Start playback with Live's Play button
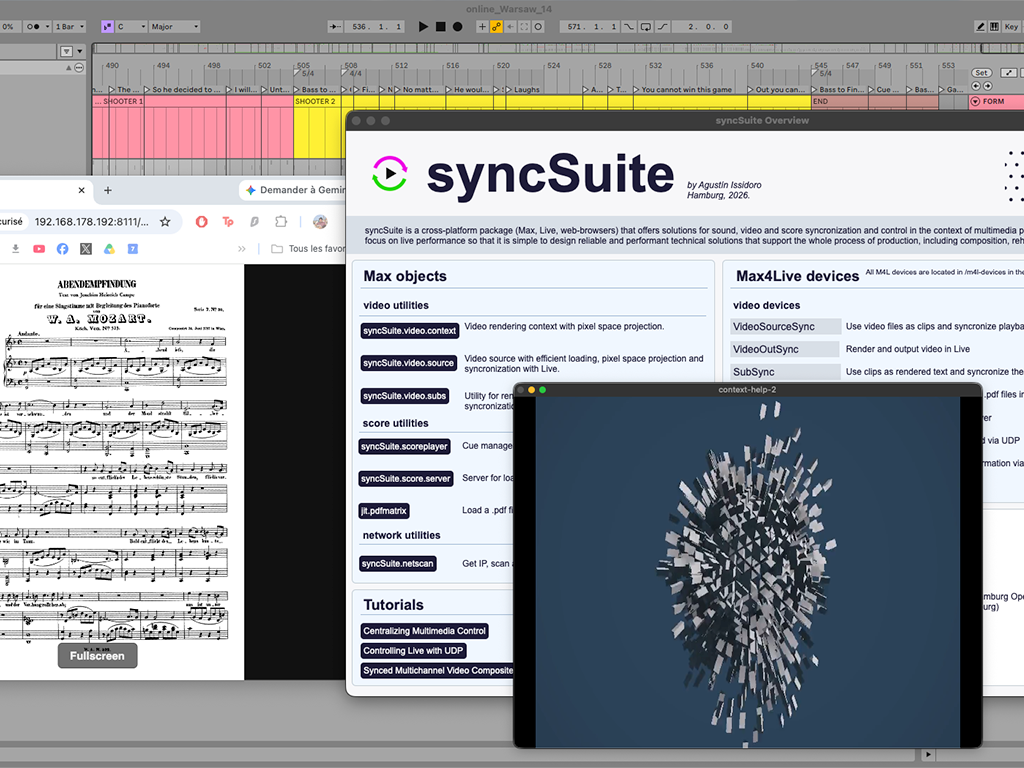This screenshot has width=1024, height=768. click(x=423, y=27)
